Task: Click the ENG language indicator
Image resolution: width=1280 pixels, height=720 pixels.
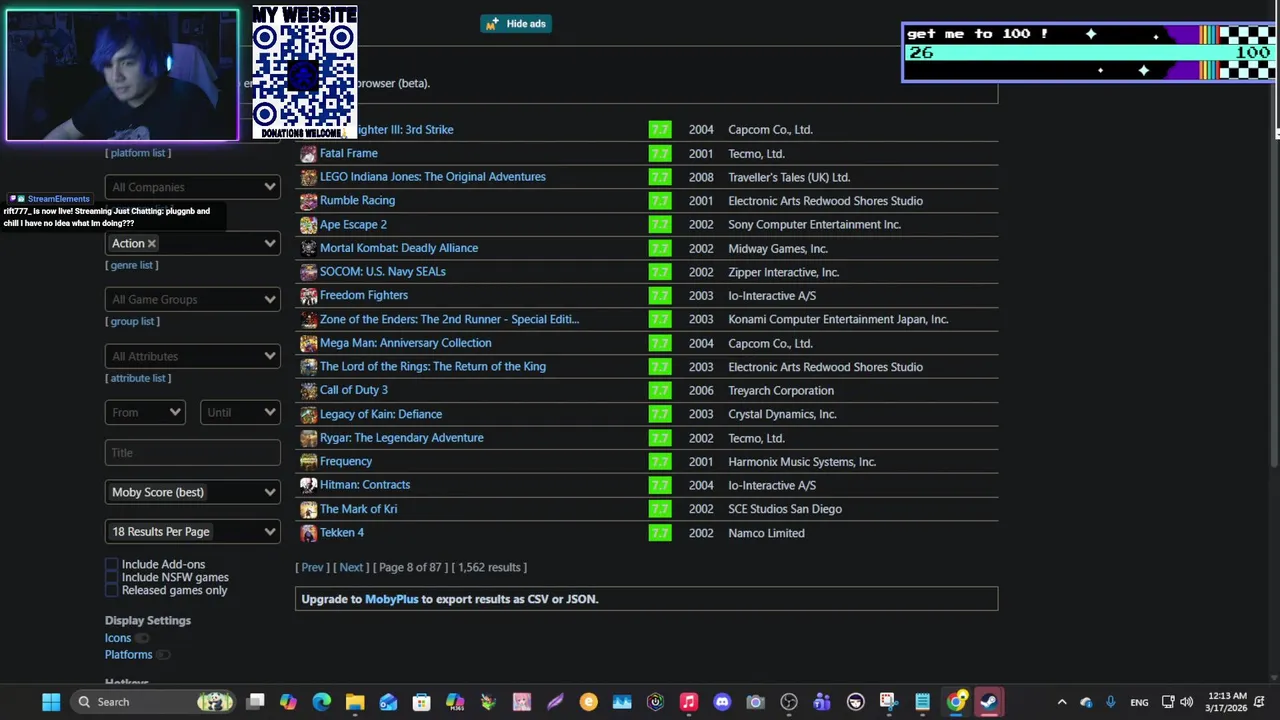Action: (1139, 702)
